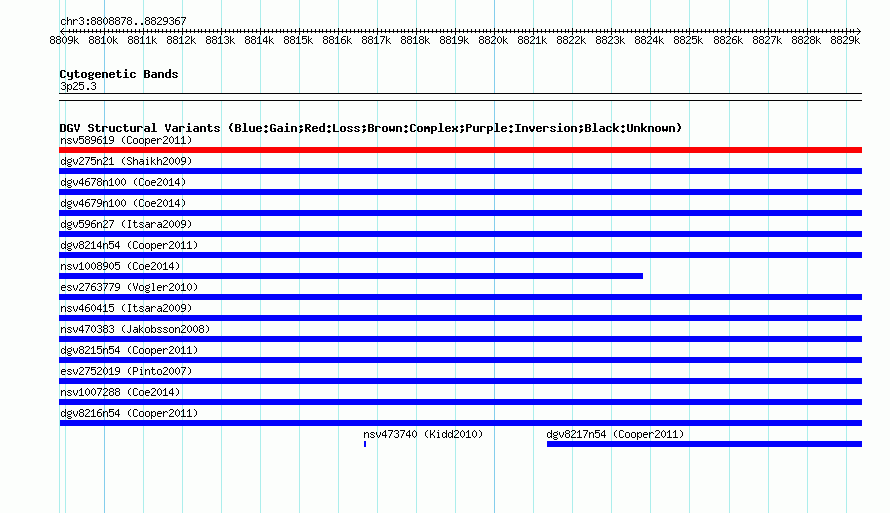The width and height of the screenshot is (890, 513).
Task: Click the blue bar under esv2763779
Action: [460, 297]
